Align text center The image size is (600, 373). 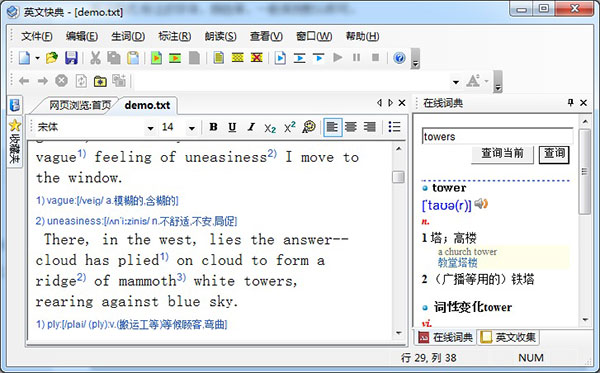point(351,127)
